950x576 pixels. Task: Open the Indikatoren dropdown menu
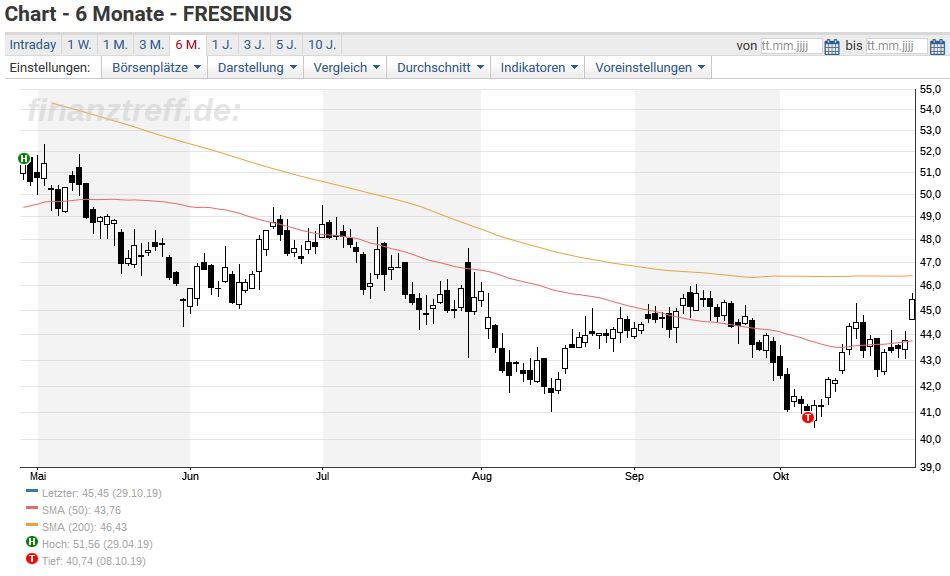pos(539,68)
